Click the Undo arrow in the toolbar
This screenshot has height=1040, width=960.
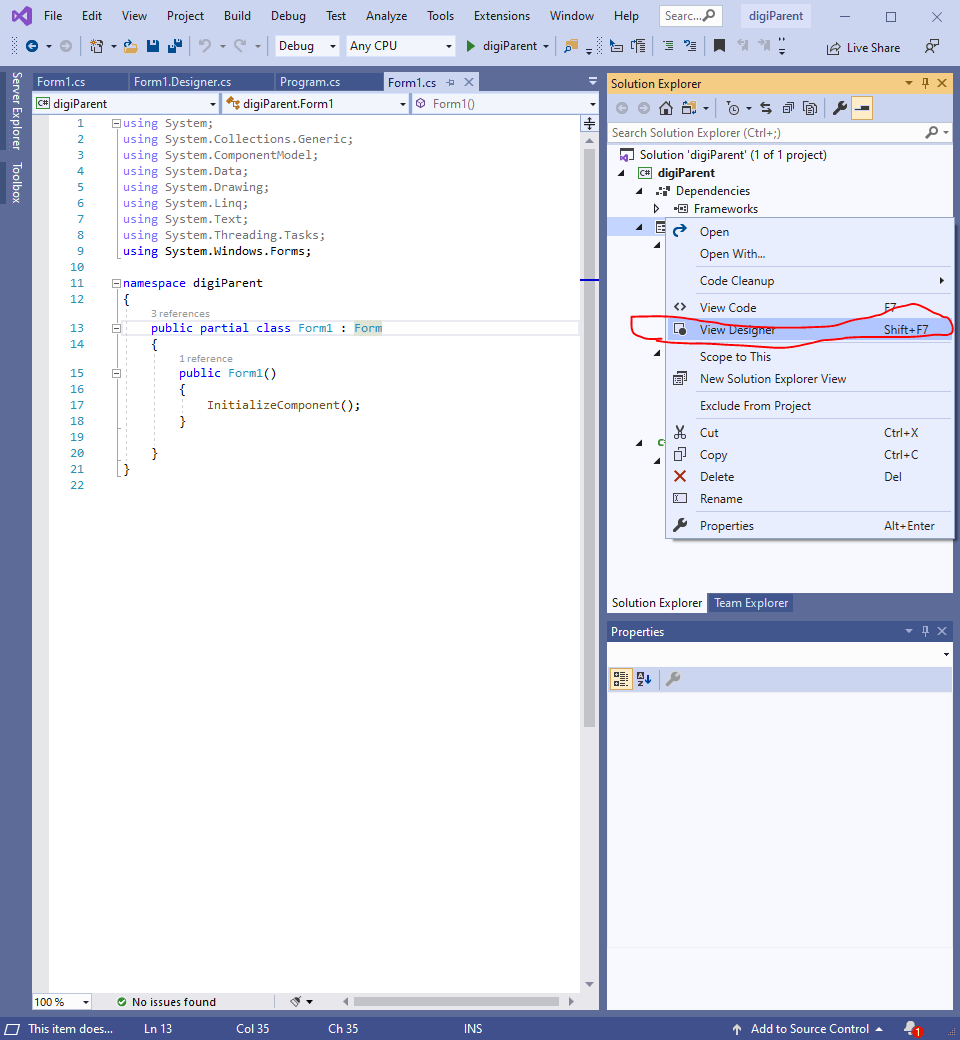point(205,46)
